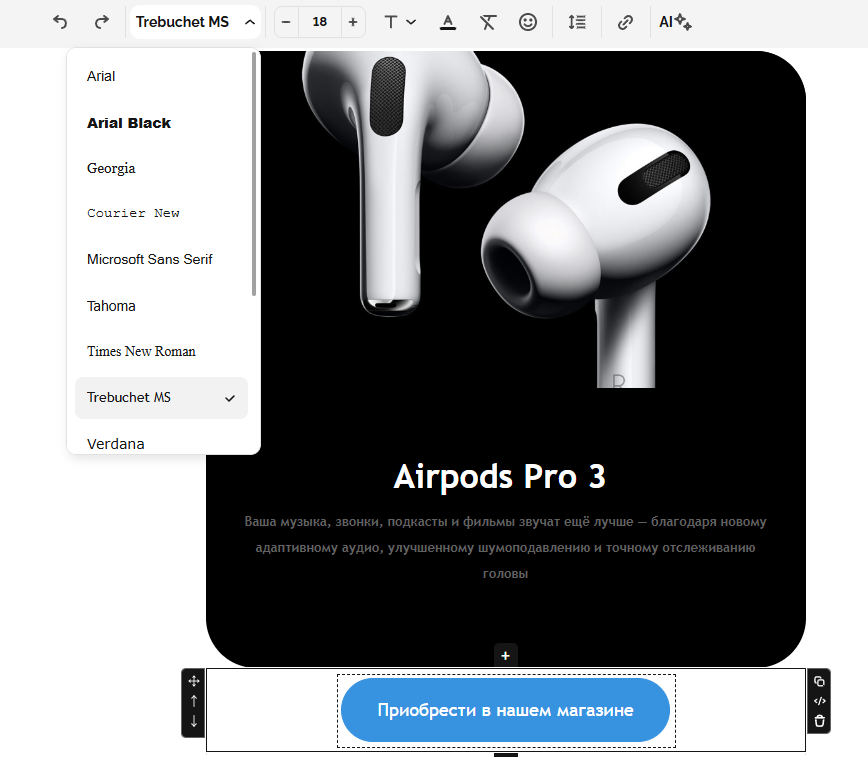This screenshot has height=757, width=868.
Task: Delete the block with the trash icon
Action: pos(819,721)
